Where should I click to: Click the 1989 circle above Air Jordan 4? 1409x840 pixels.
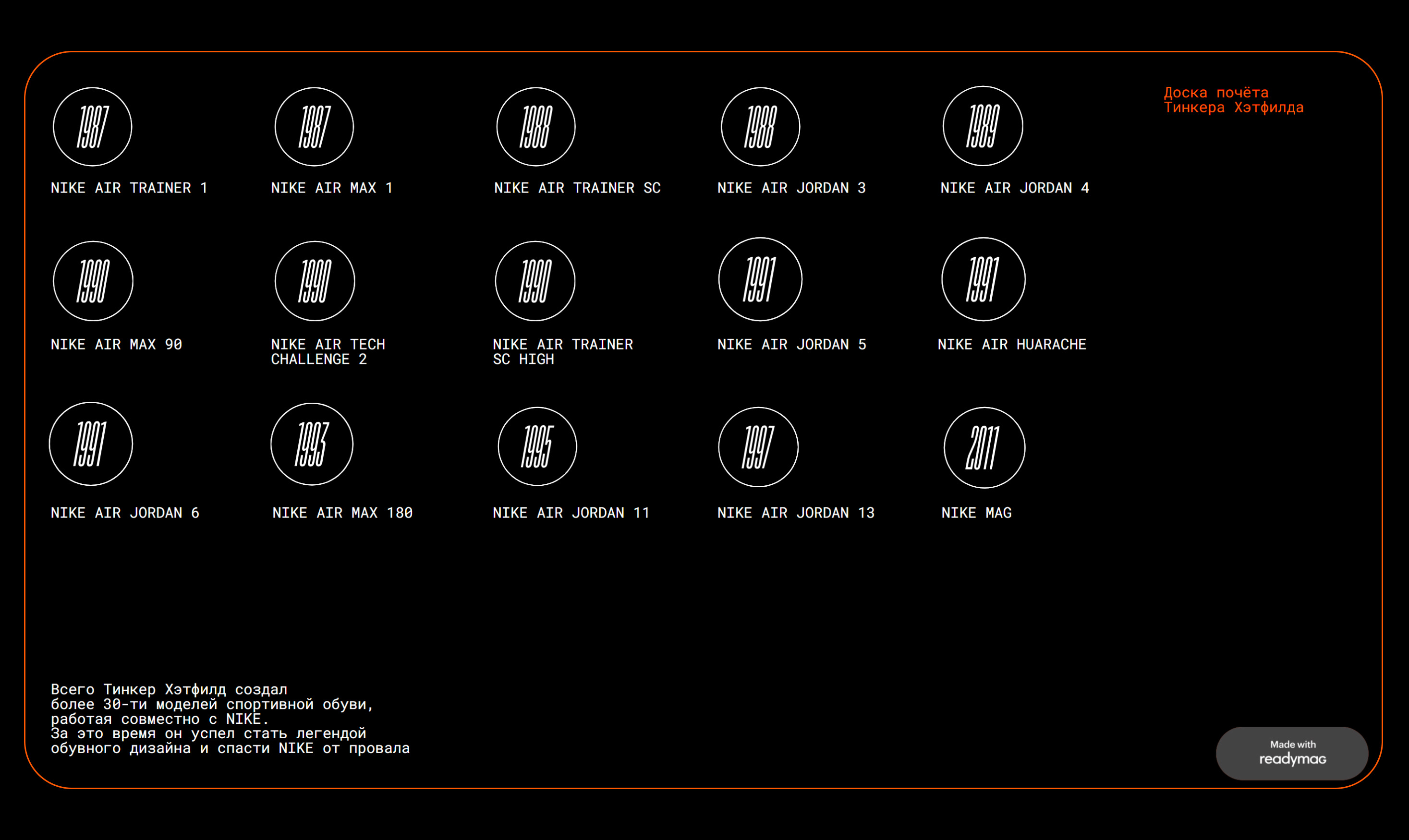[x=983, y=126]
